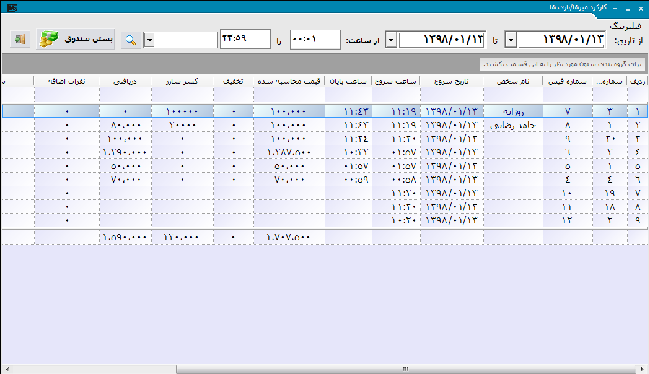The height and width of the screenshot is (374, 649).
Task: Focus the from-date field showing ۱۳۹۸/۰۱/۱۳
Action: point(561,40)
